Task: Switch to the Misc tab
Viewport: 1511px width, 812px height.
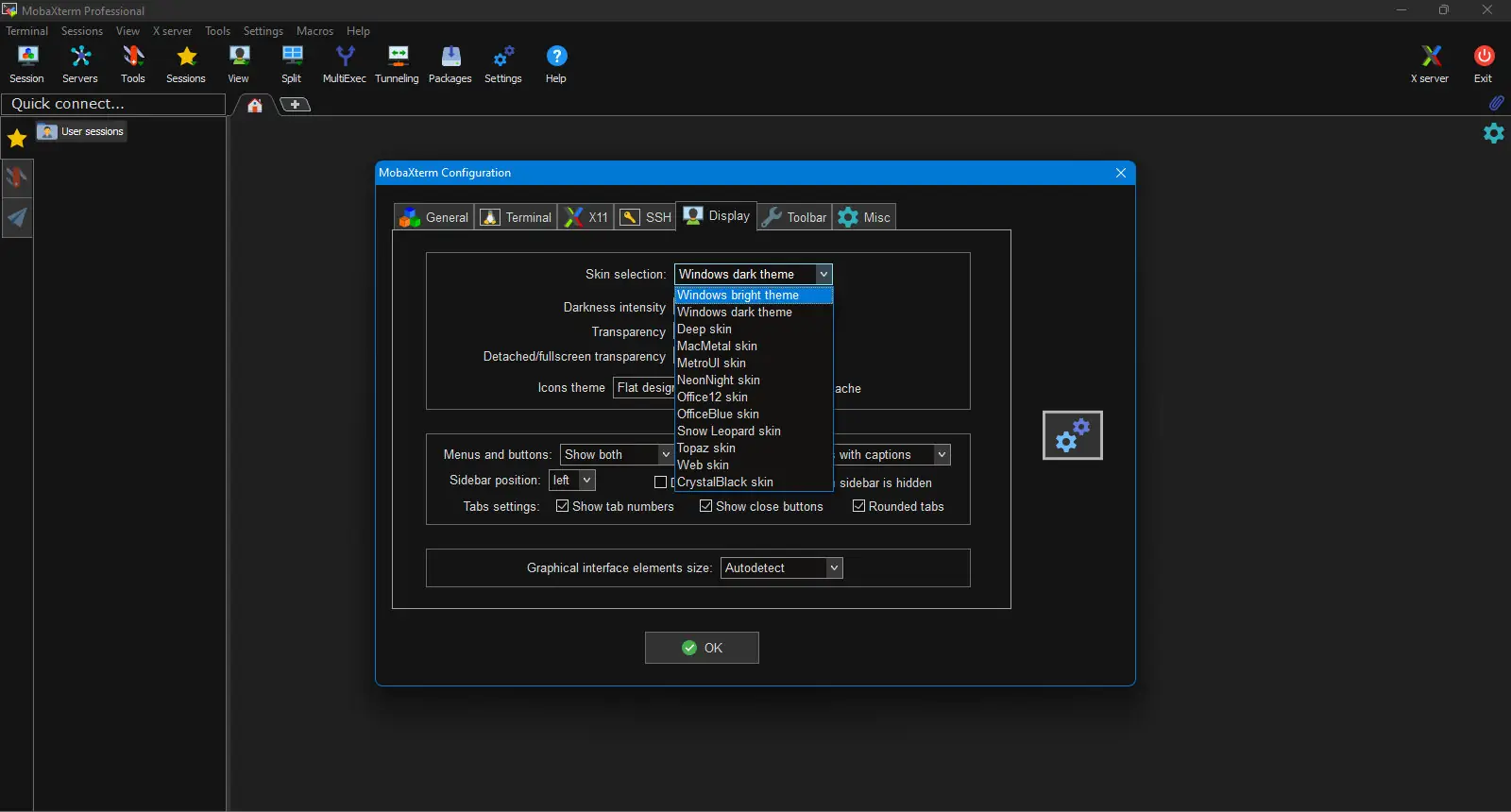Action: coord(864,217)
